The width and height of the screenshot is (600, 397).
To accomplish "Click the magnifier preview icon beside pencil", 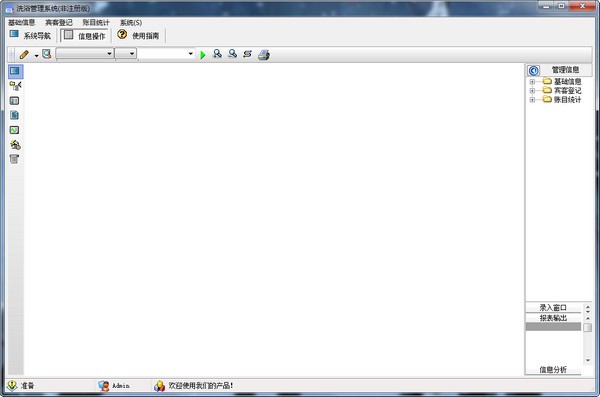I will click(x=47, y=54).
